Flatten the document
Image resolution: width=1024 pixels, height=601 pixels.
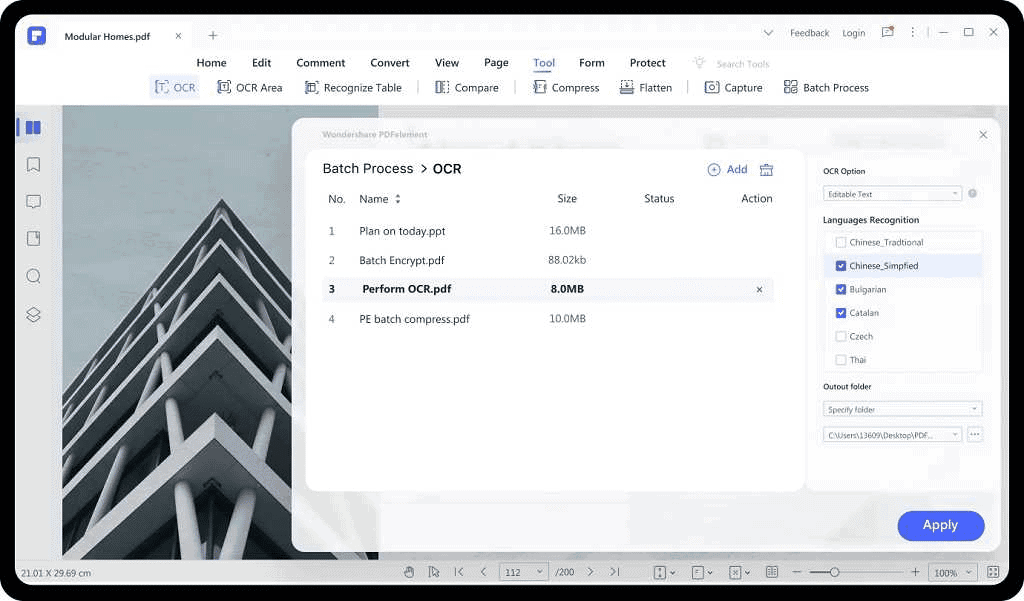point(646,87)
